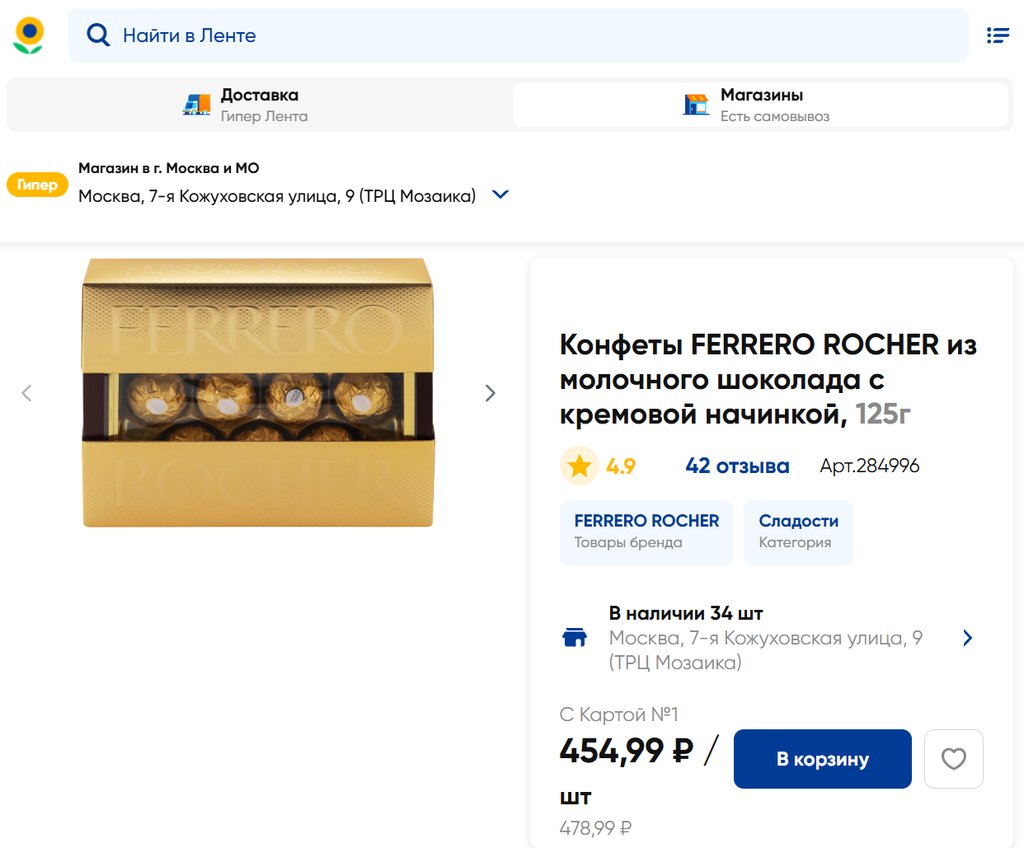Click the store building icon

[696, 104]
